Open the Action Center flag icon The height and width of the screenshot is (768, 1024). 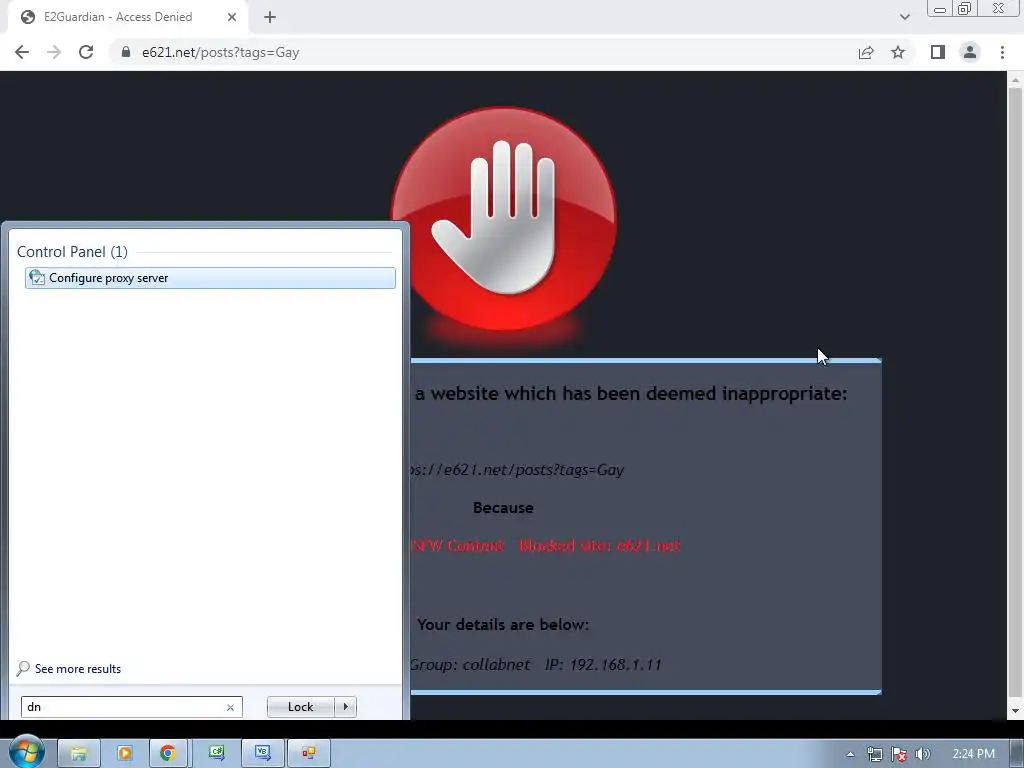[899, 754]
